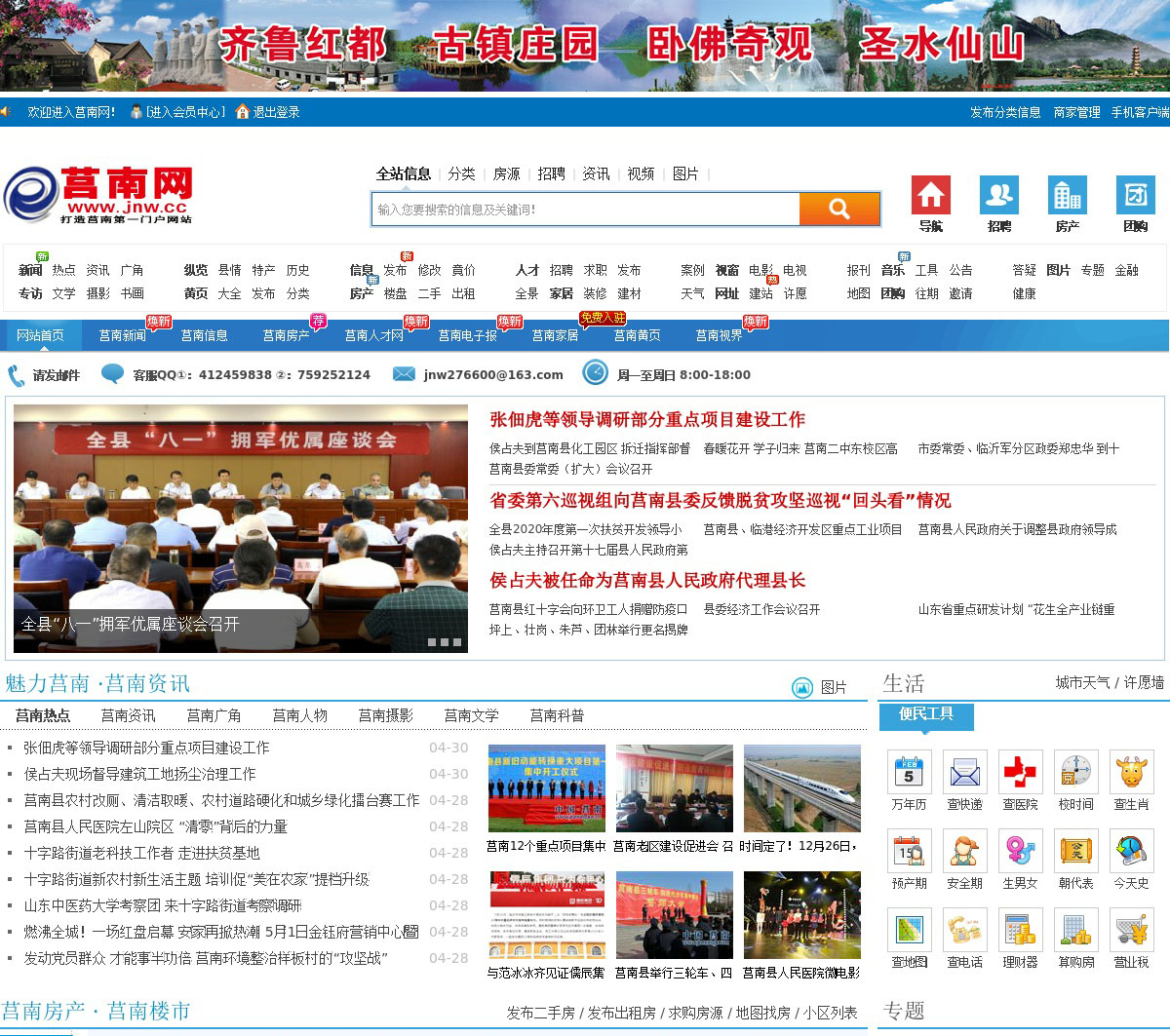Open the 校时间 clock tool
Viewport: 1170px width, 1036px height.
click(x=1075, y=772)
